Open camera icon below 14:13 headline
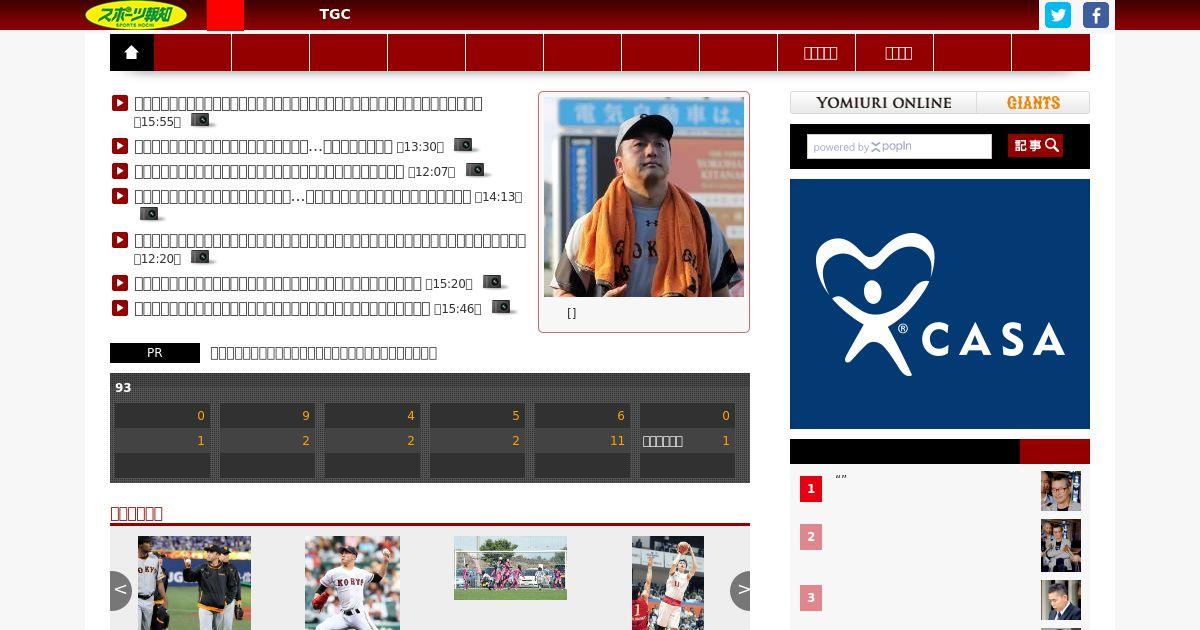Viewport: 1200px width, 630px height. point(150,213)
